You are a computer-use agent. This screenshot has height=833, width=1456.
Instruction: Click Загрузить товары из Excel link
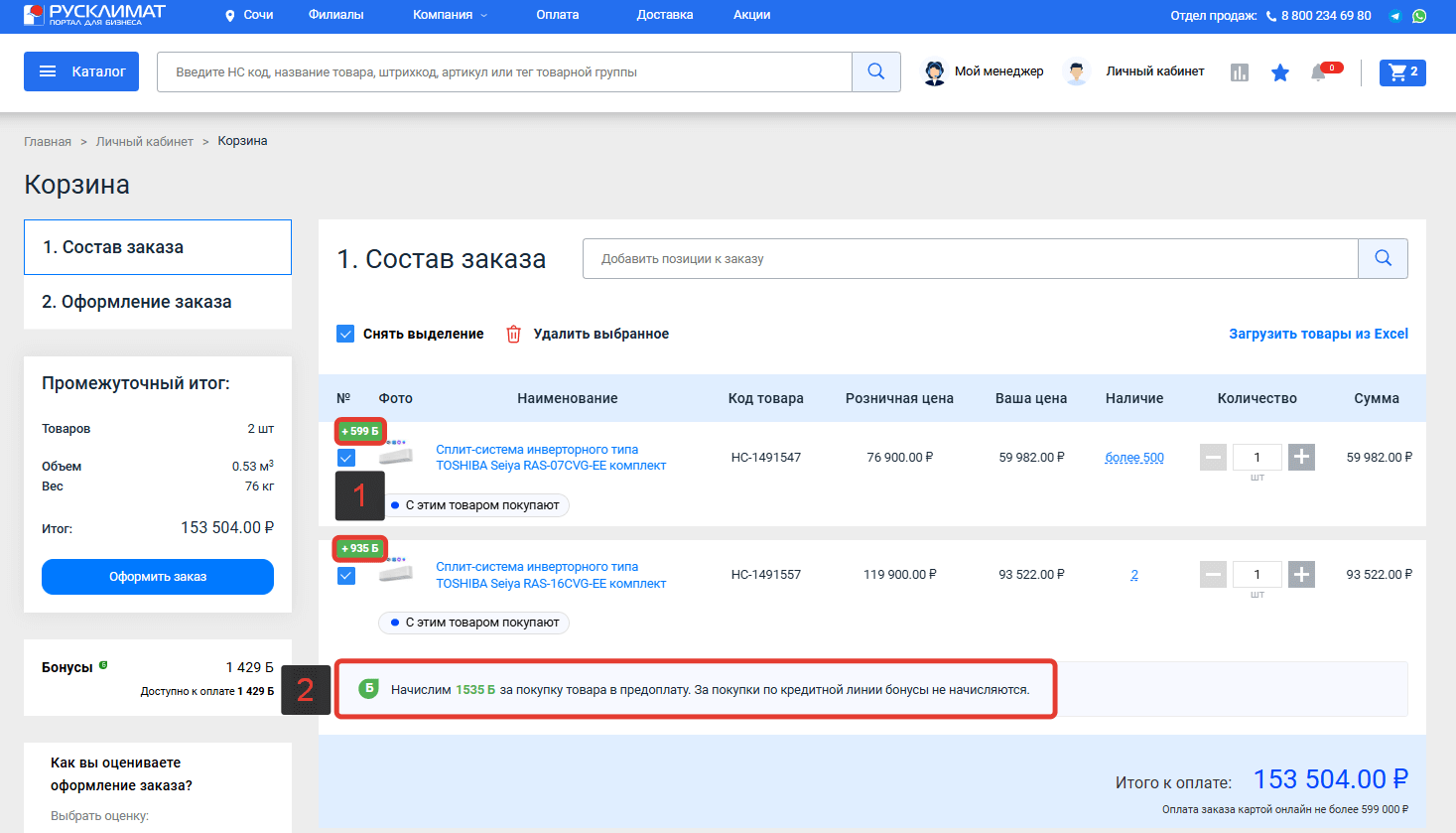click(1318, 334)
